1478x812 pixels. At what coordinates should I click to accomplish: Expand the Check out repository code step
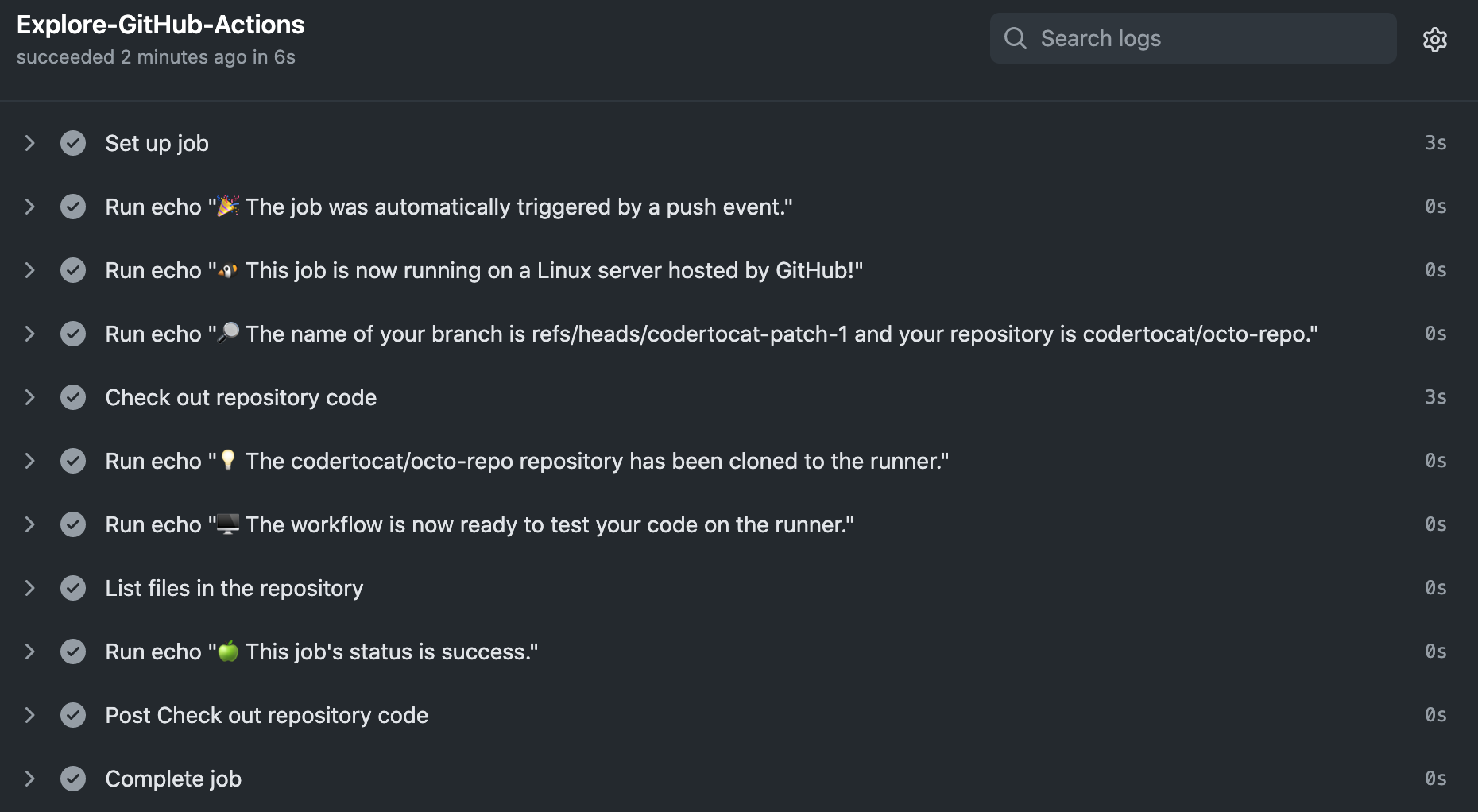[x=29, y=397]
